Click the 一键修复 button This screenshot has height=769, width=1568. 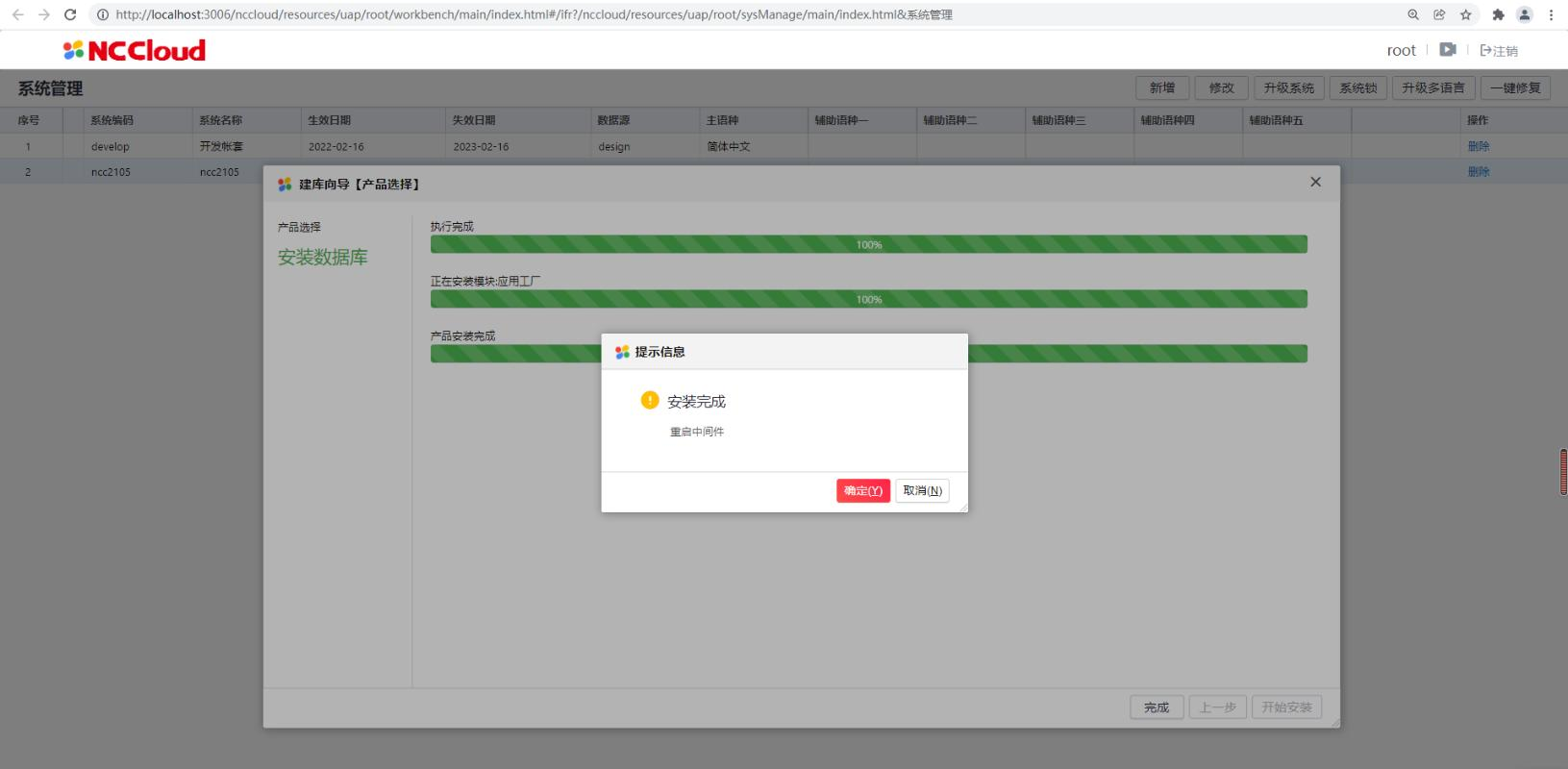1516,87
